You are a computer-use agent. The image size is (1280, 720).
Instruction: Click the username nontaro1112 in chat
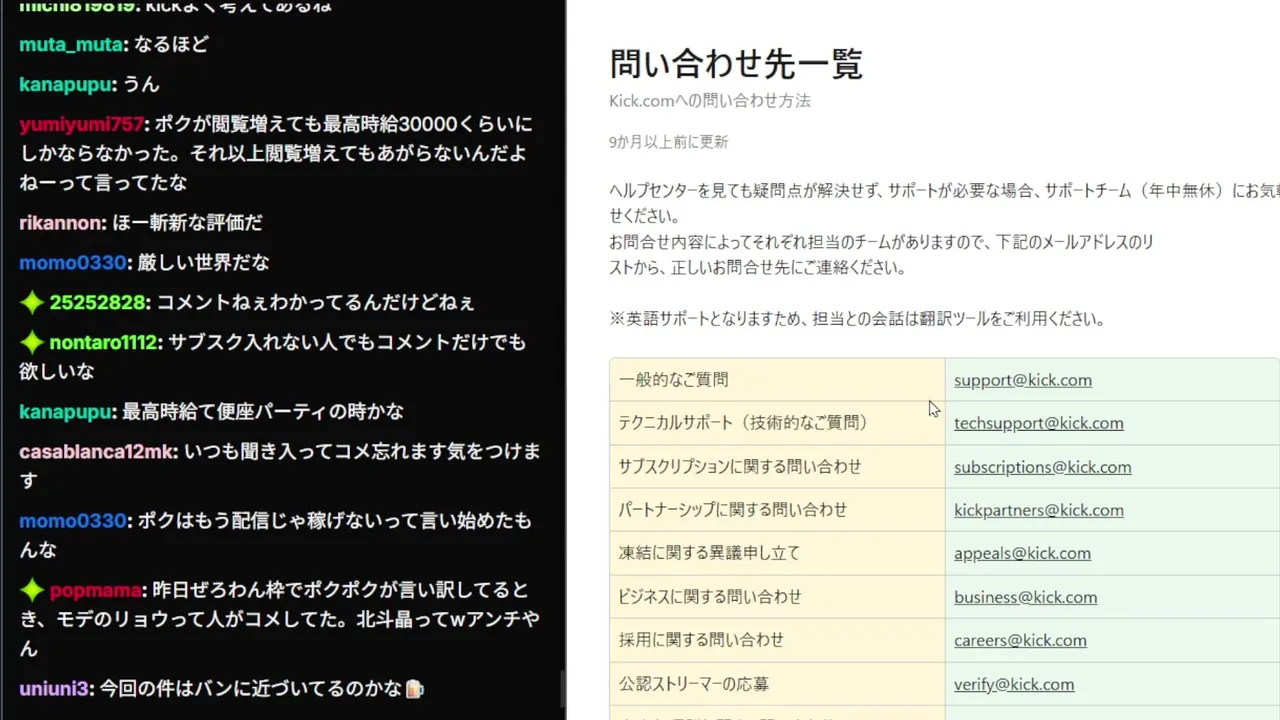[x=104, y=342]
